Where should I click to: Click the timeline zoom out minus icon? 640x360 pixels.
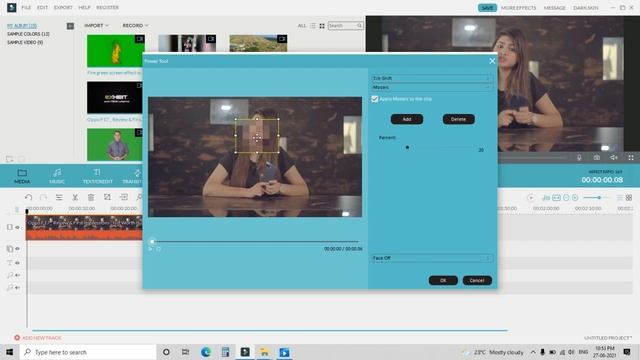(566, 198)
